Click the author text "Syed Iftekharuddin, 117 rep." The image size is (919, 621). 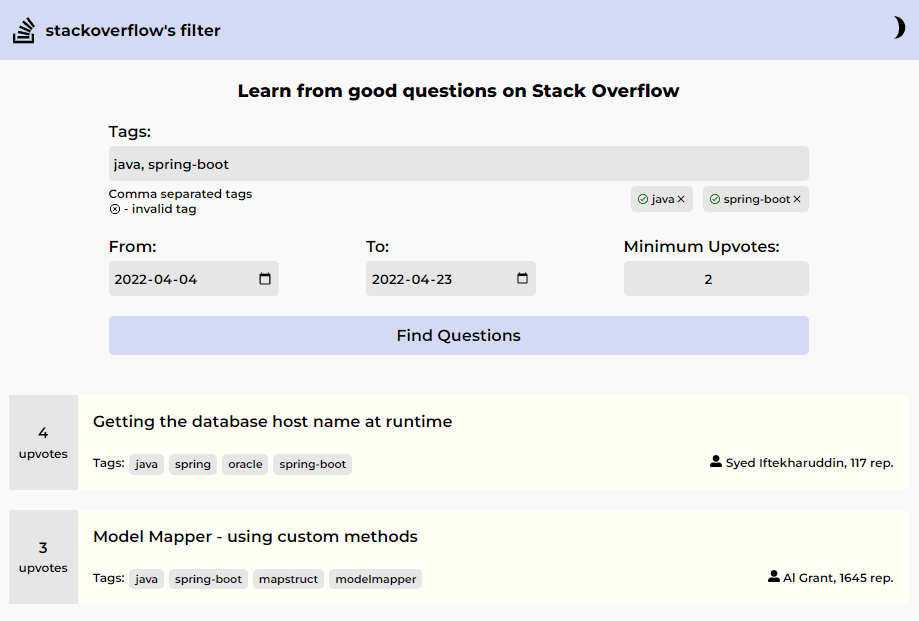coord(809,463)
